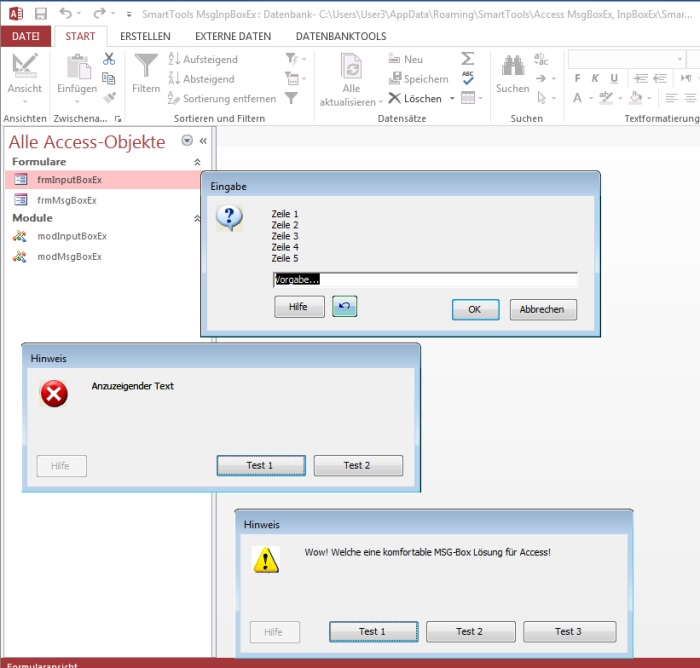Collapse the navigation pane with the chevrons
700x668 pixels.
click(204, 141)
